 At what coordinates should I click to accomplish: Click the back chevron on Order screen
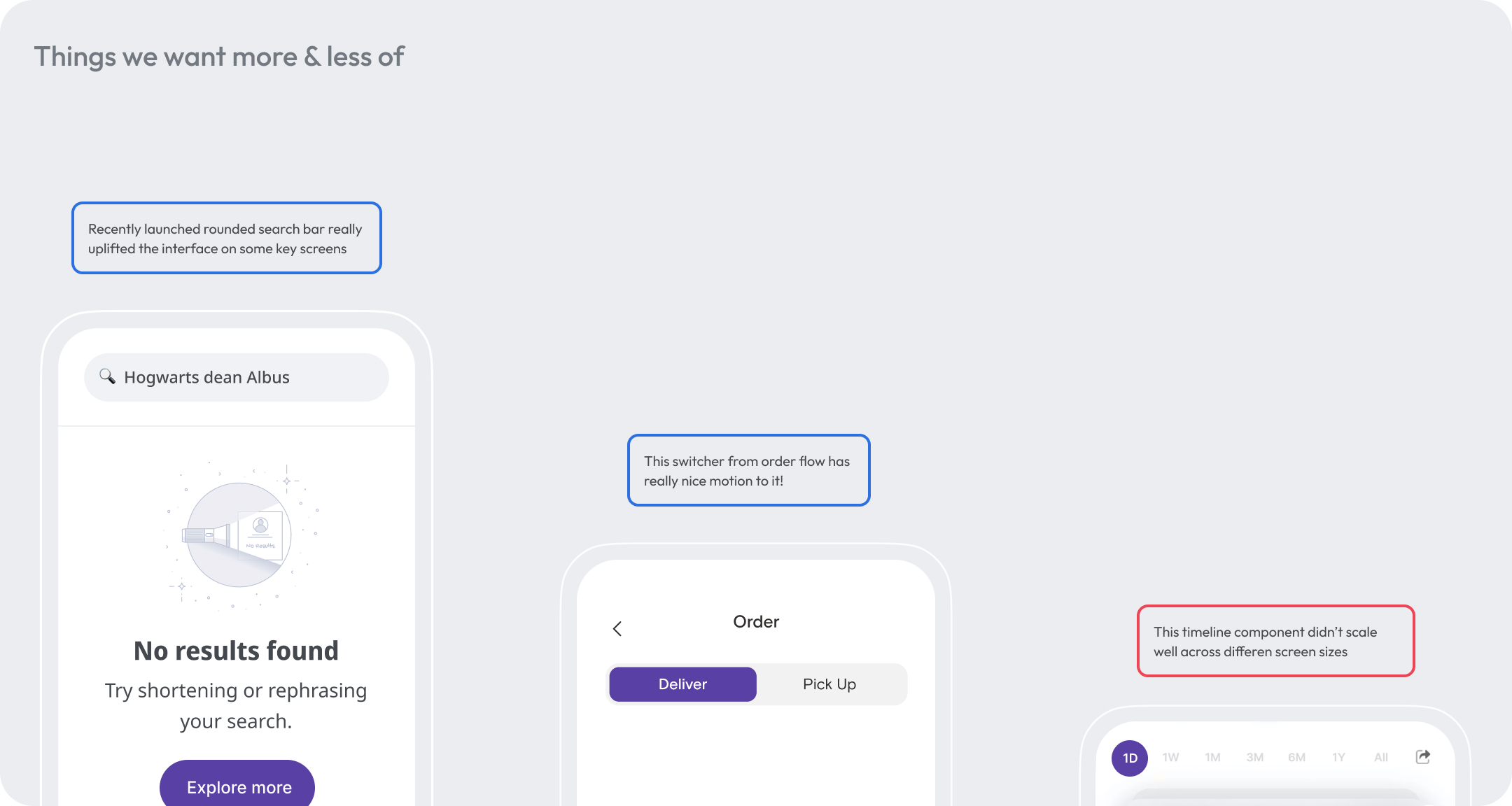617,629
